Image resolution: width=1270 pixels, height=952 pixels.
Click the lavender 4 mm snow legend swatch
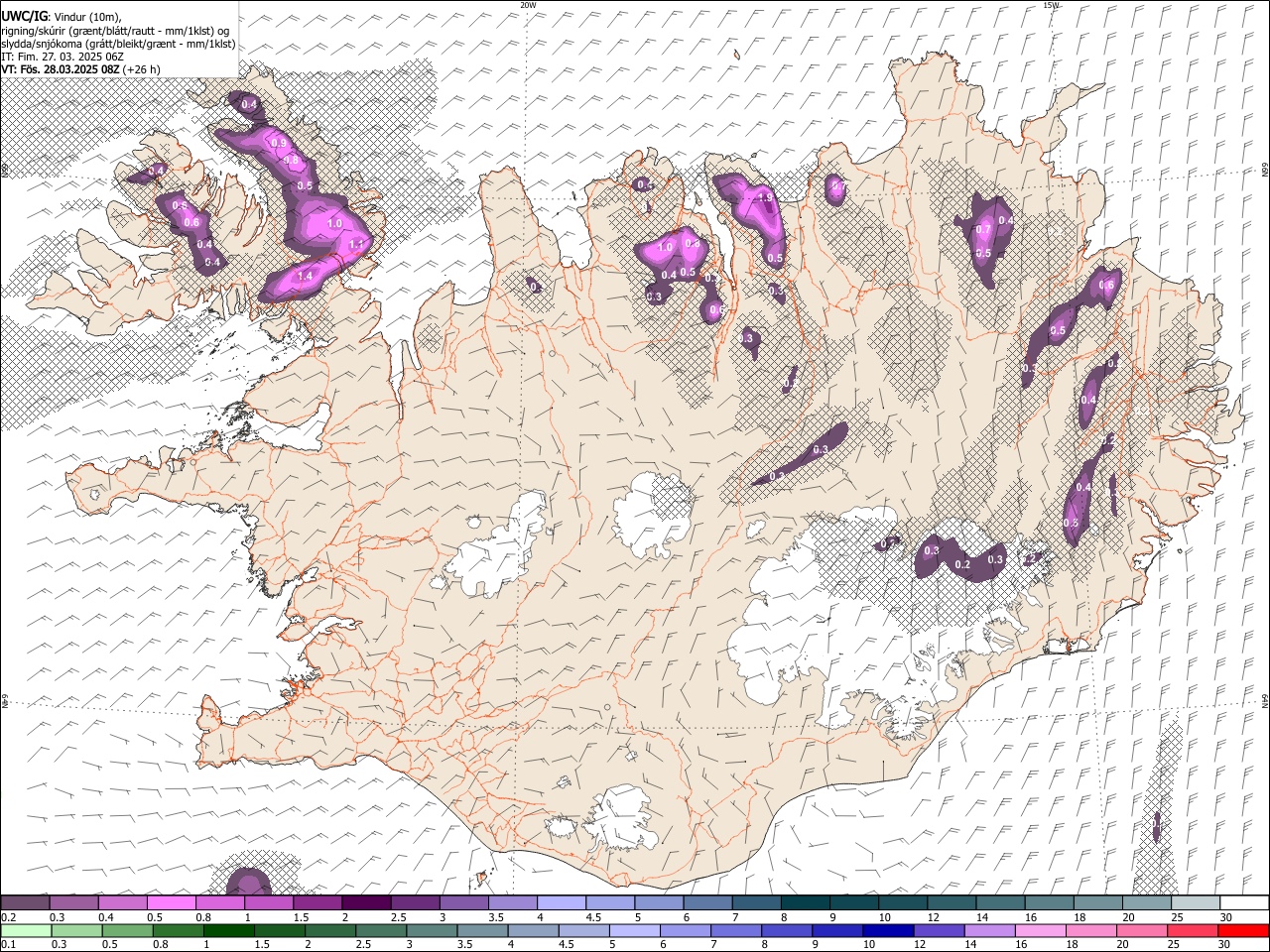pyautogui.click(x=562, y=903)
